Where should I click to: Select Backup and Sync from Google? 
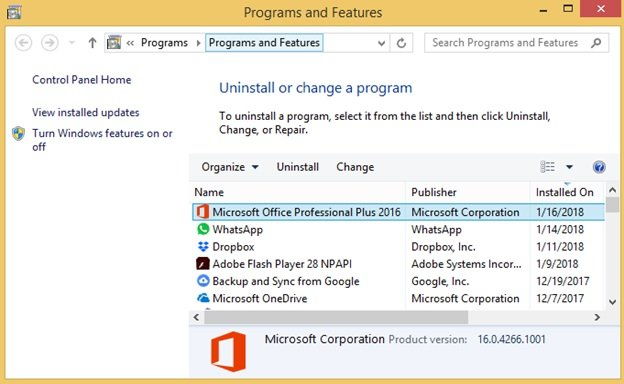(286, 281)
